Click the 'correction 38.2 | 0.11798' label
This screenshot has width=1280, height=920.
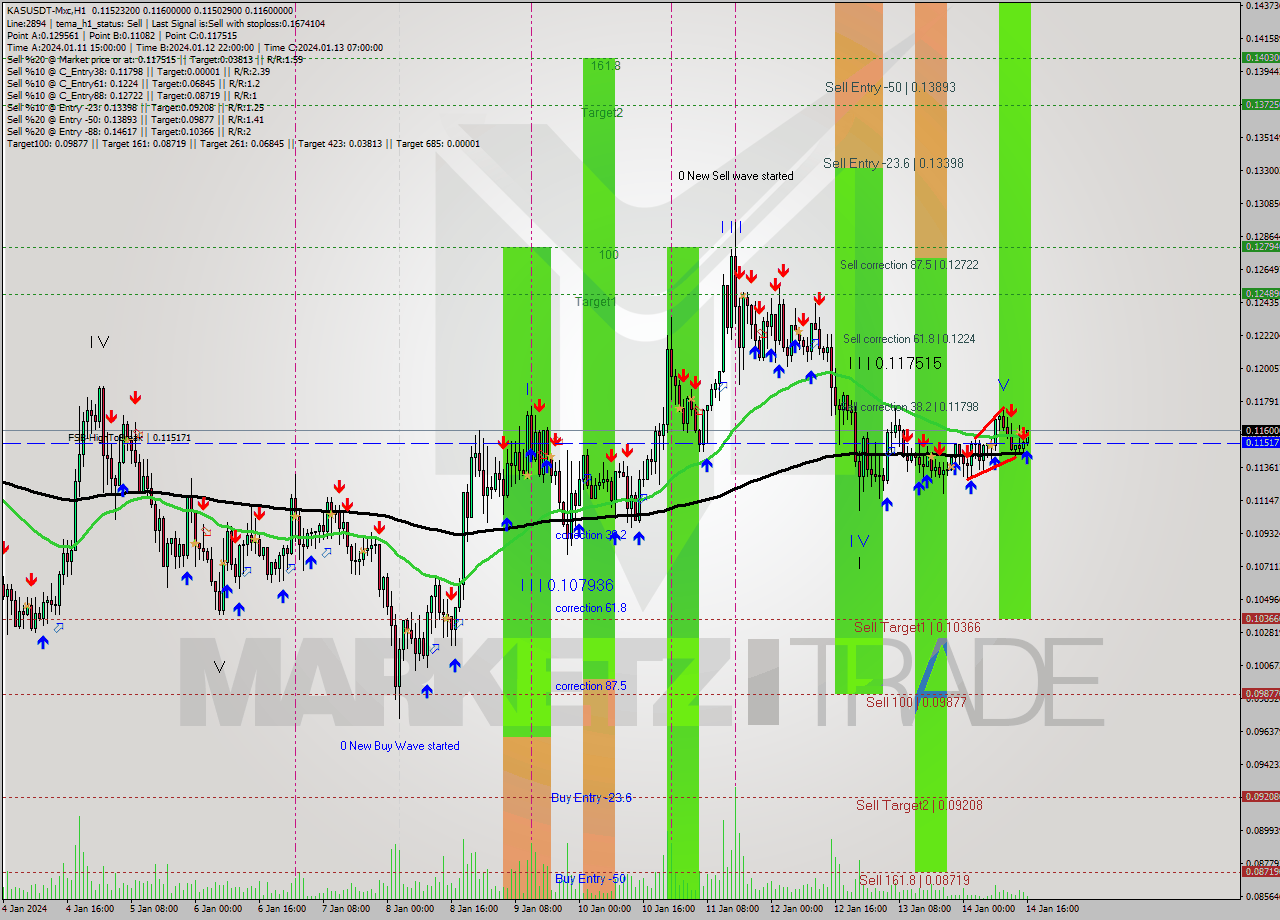pos(910,407)
